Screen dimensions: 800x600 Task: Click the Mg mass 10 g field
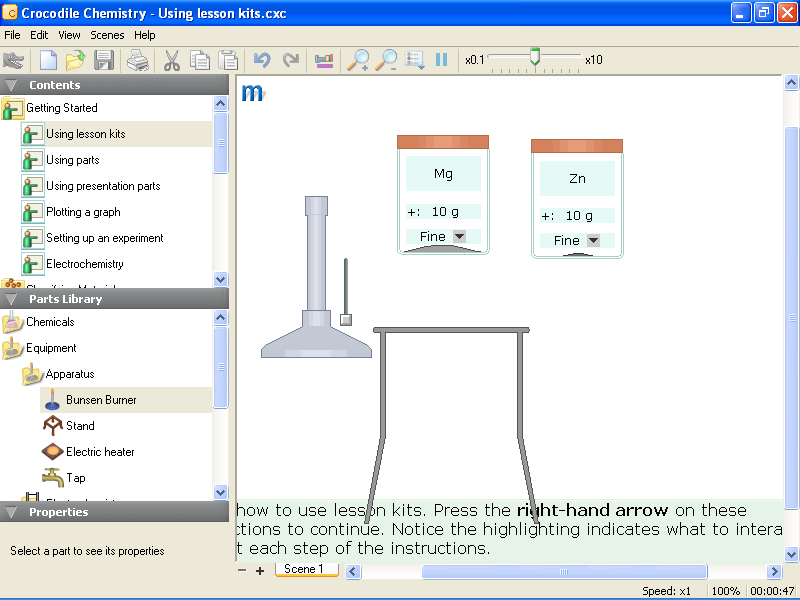click(x=445, y=212)
